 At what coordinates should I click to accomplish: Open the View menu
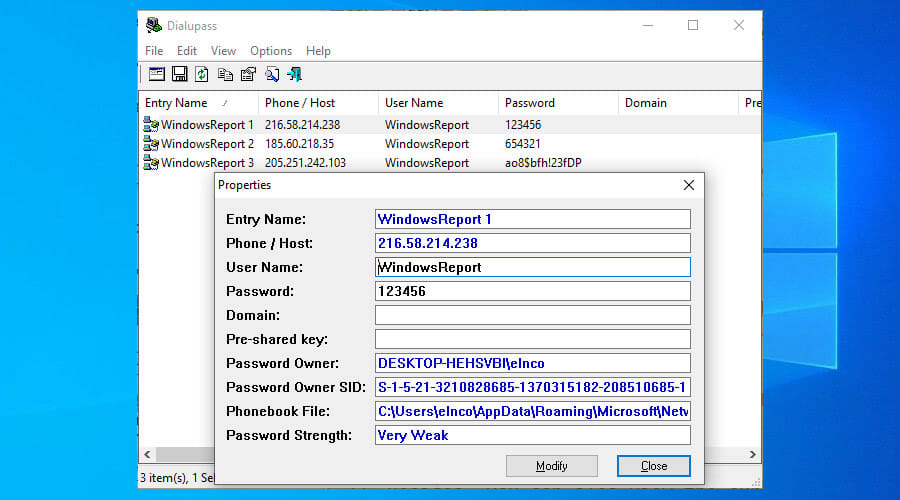223,51
